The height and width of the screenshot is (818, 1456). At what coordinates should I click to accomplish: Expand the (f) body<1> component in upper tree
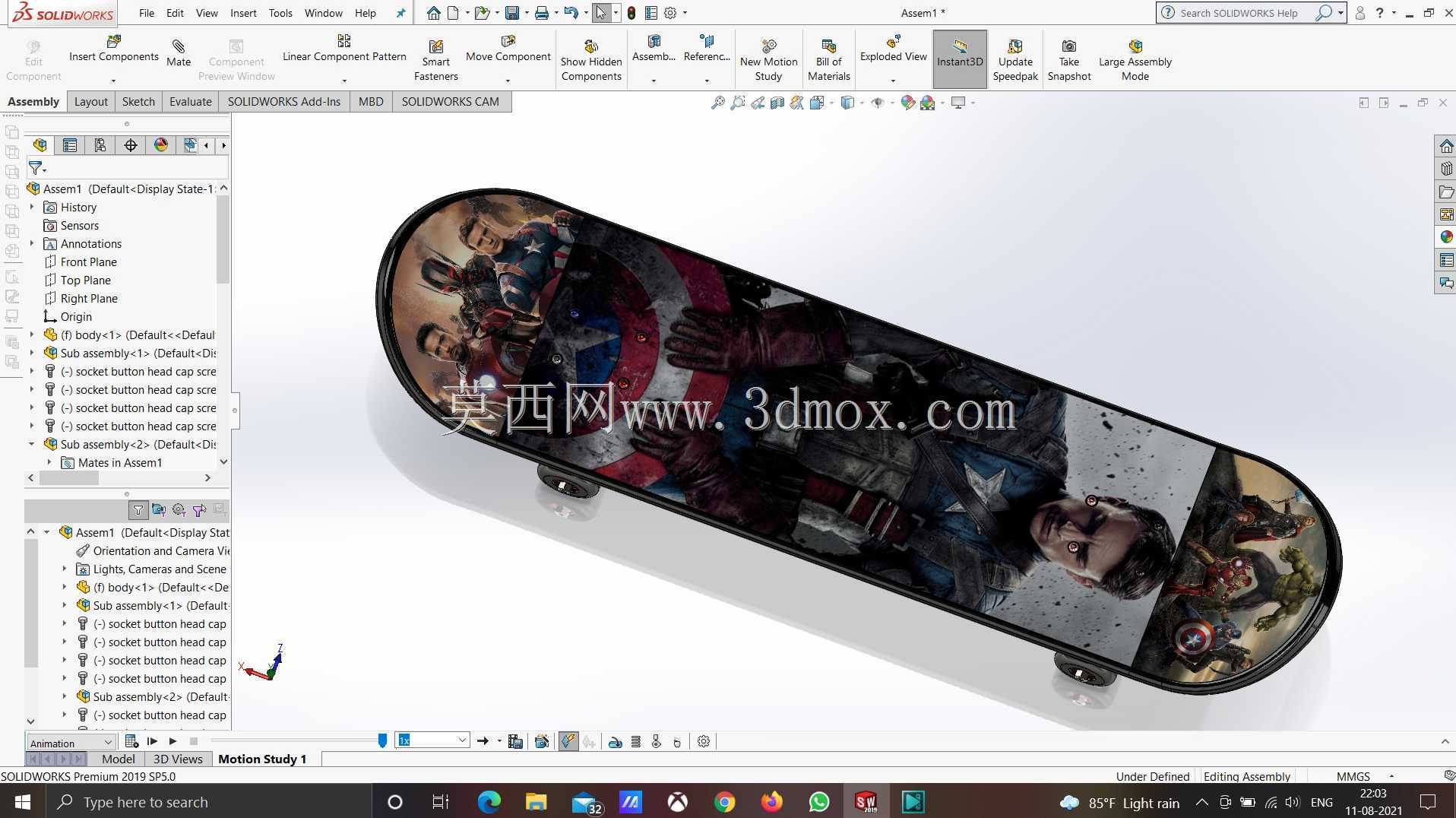click(32, 334)
